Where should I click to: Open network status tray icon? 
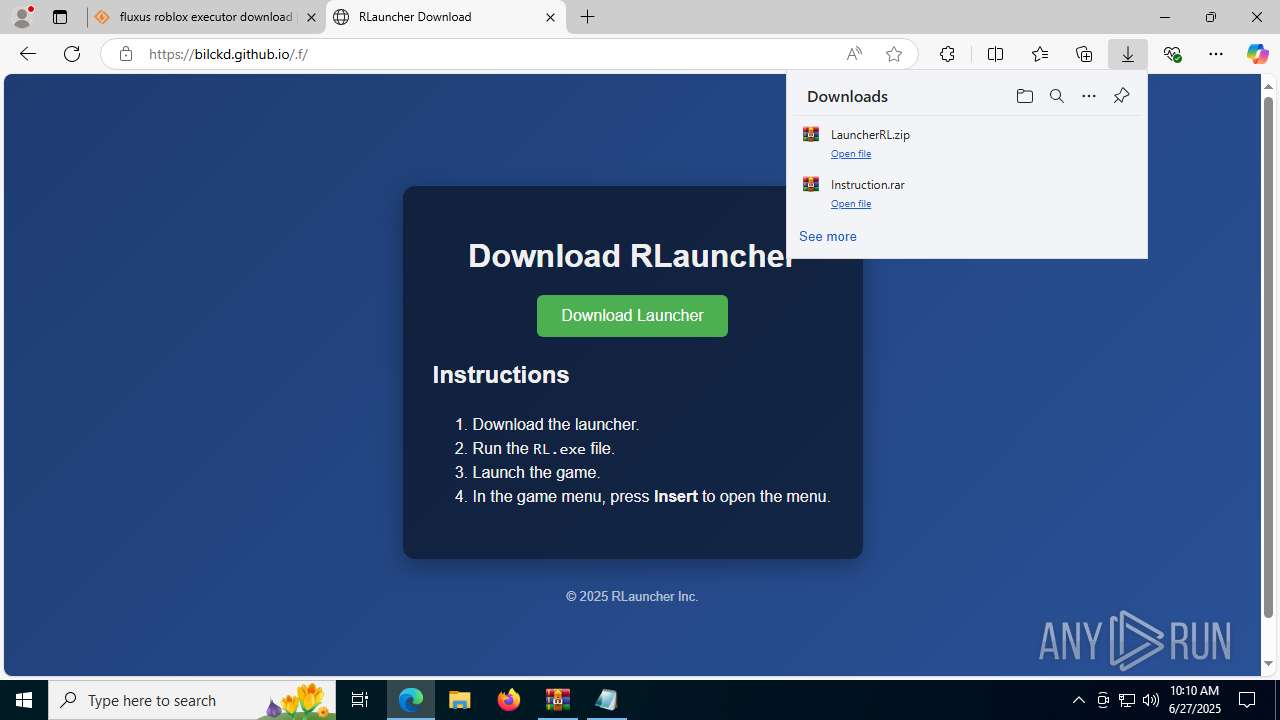point(1127,700)
